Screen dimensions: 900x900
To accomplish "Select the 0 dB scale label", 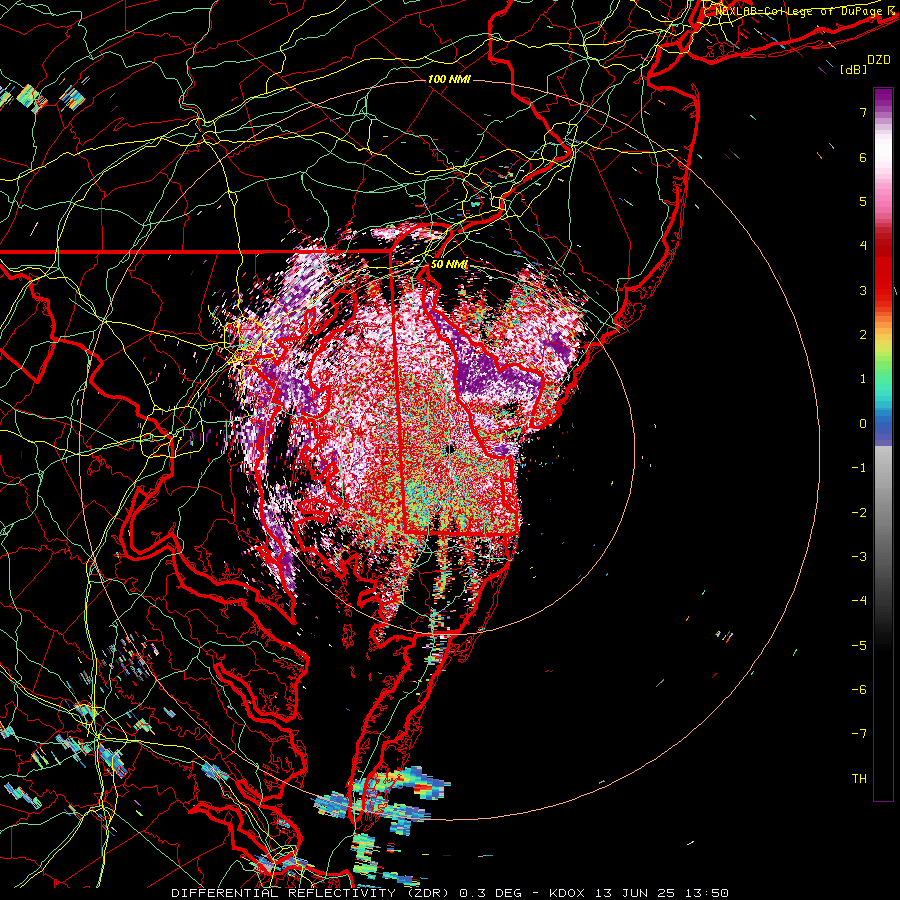I will pos(863,424).
